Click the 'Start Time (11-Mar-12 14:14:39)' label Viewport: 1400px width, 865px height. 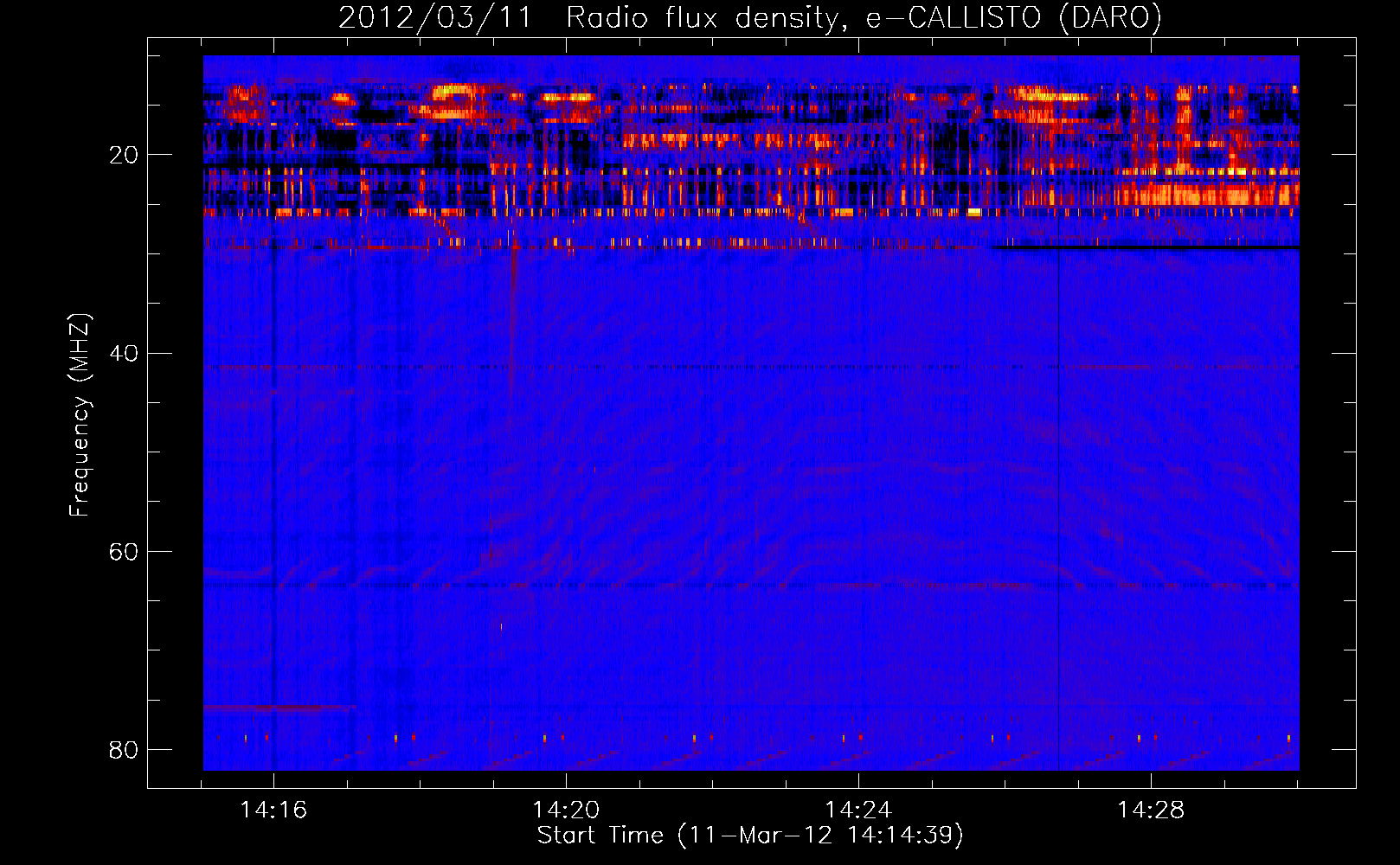(x=750, y=836)
